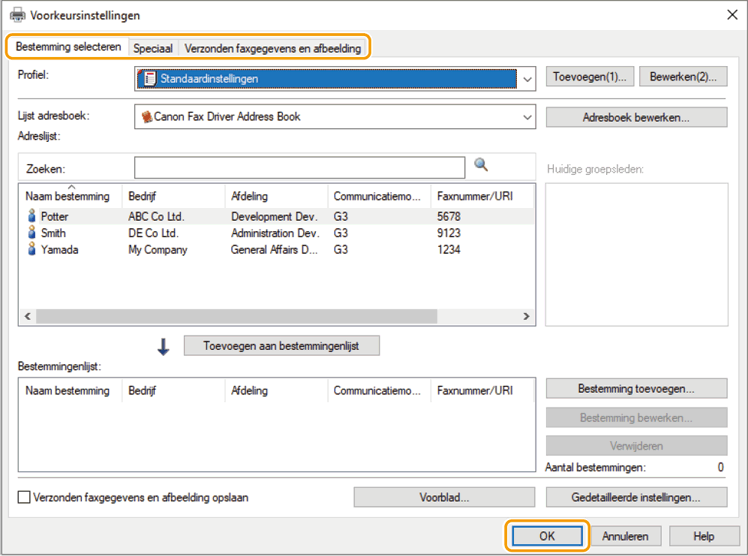
Task: Click the Voorblad button
Action: (444, 497)
